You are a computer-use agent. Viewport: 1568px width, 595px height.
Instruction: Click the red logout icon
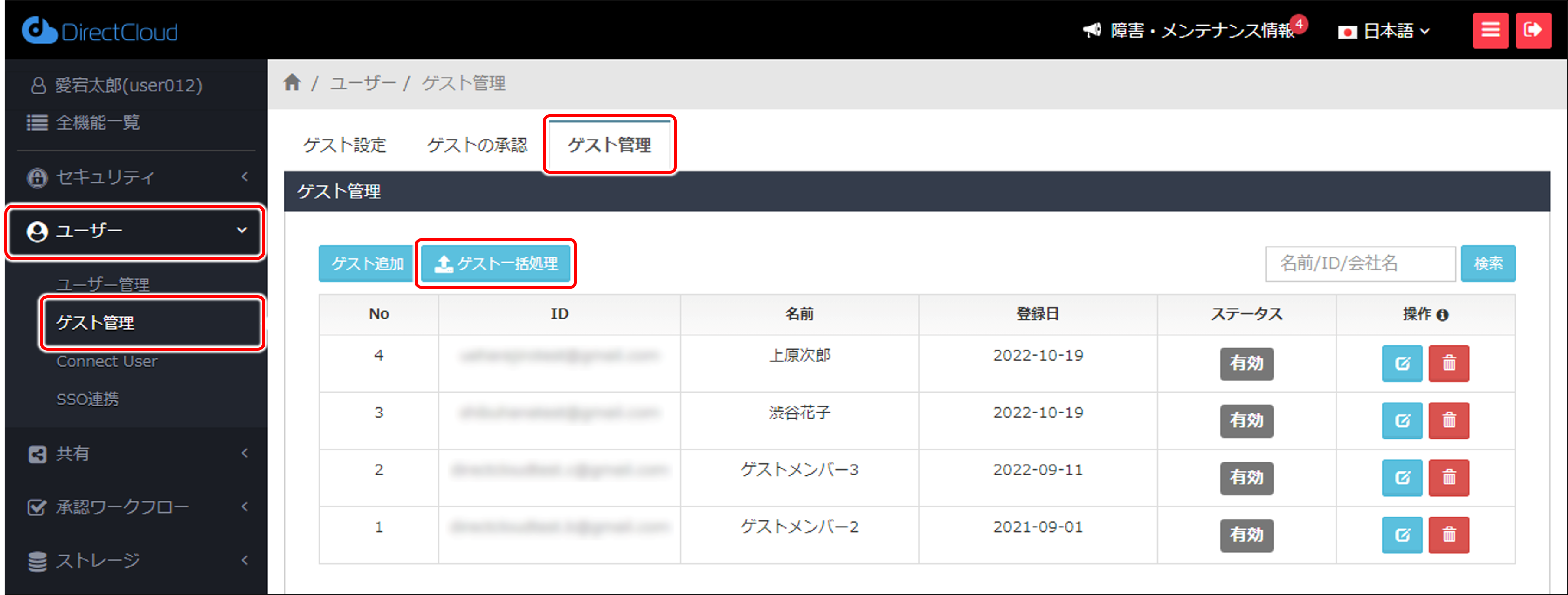(x=1533, y=30)
